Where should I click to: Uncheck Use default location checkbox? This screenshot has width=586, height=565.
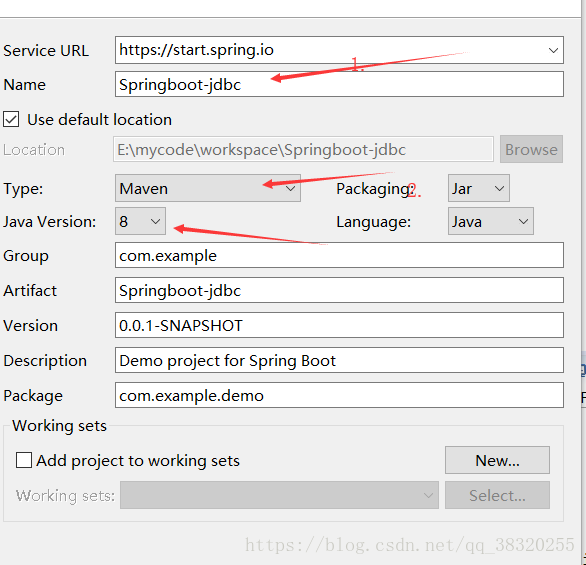pos(11,119)
